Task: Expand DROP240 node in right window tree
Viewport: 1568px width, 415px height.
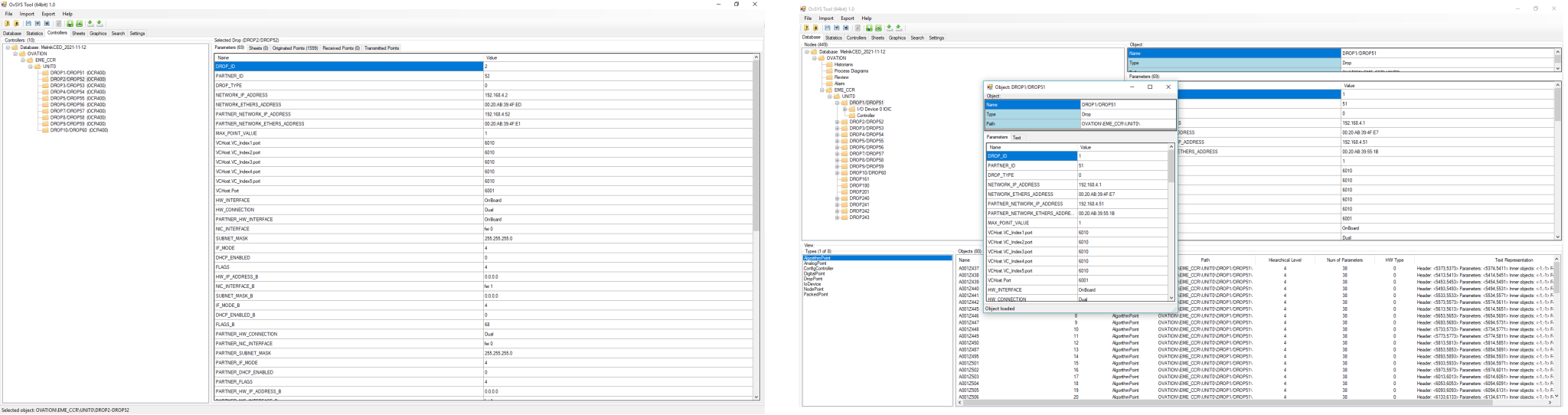Action: pyautogui.click(x=837, y=198)
